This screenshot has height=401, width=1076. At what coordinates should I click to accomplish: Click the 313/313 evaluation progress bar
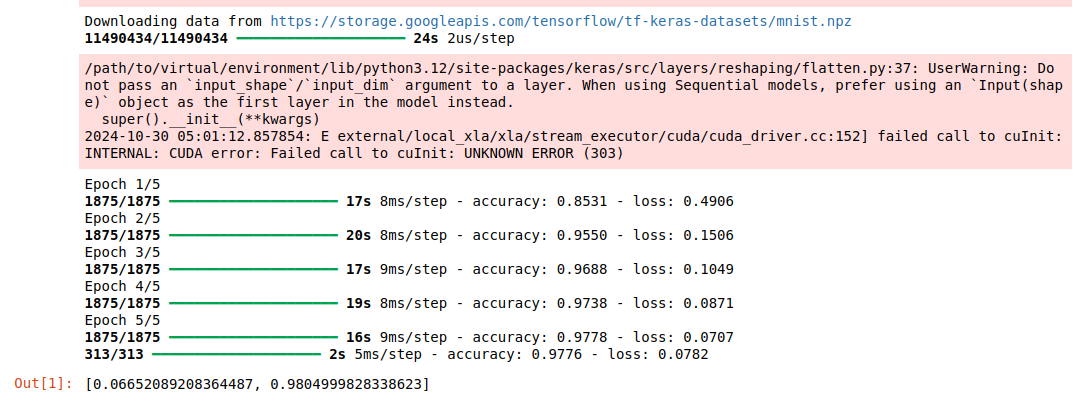[236, 354]
